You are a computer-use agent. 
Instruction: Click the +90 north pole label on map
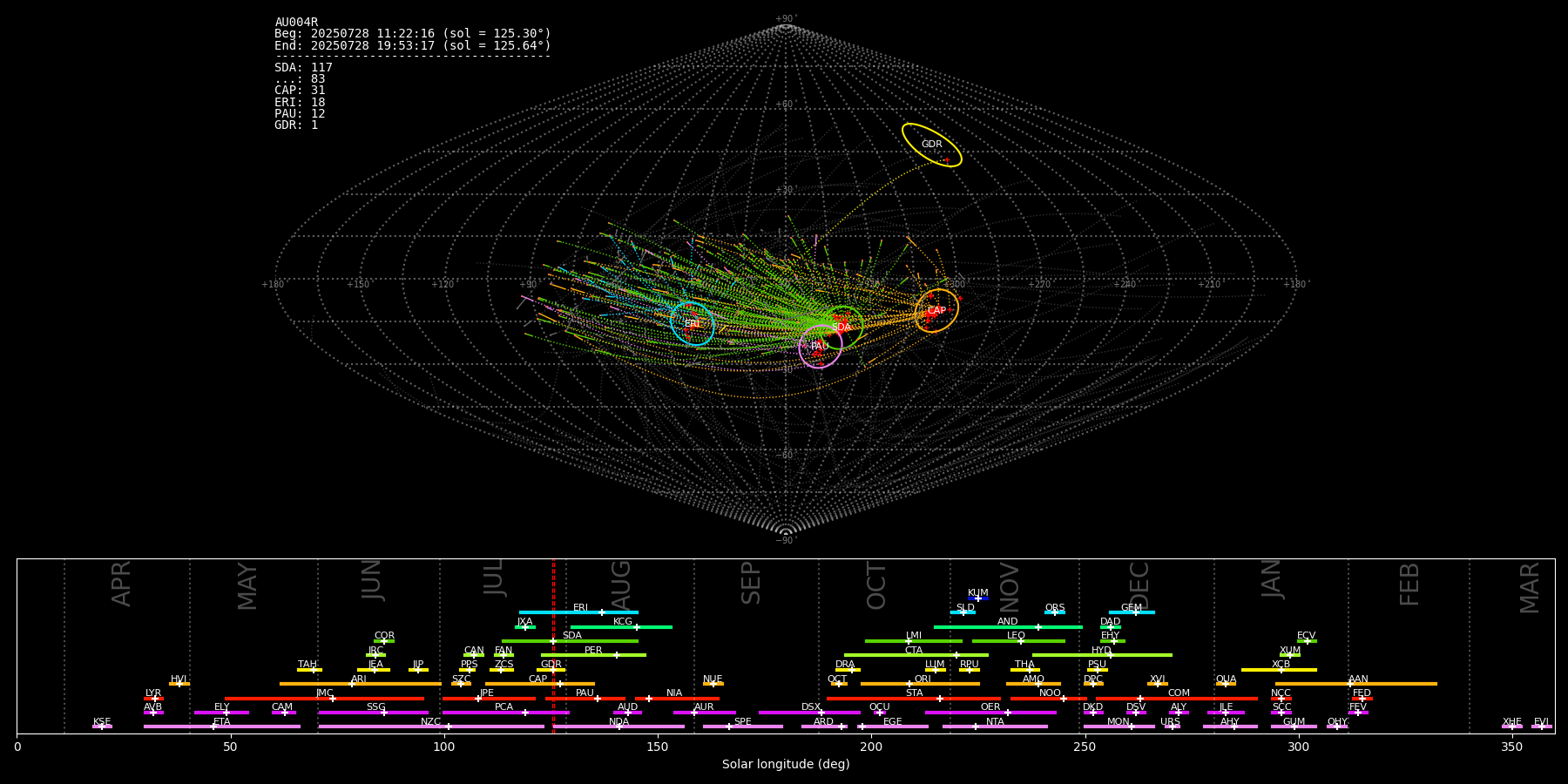point(786,19)
